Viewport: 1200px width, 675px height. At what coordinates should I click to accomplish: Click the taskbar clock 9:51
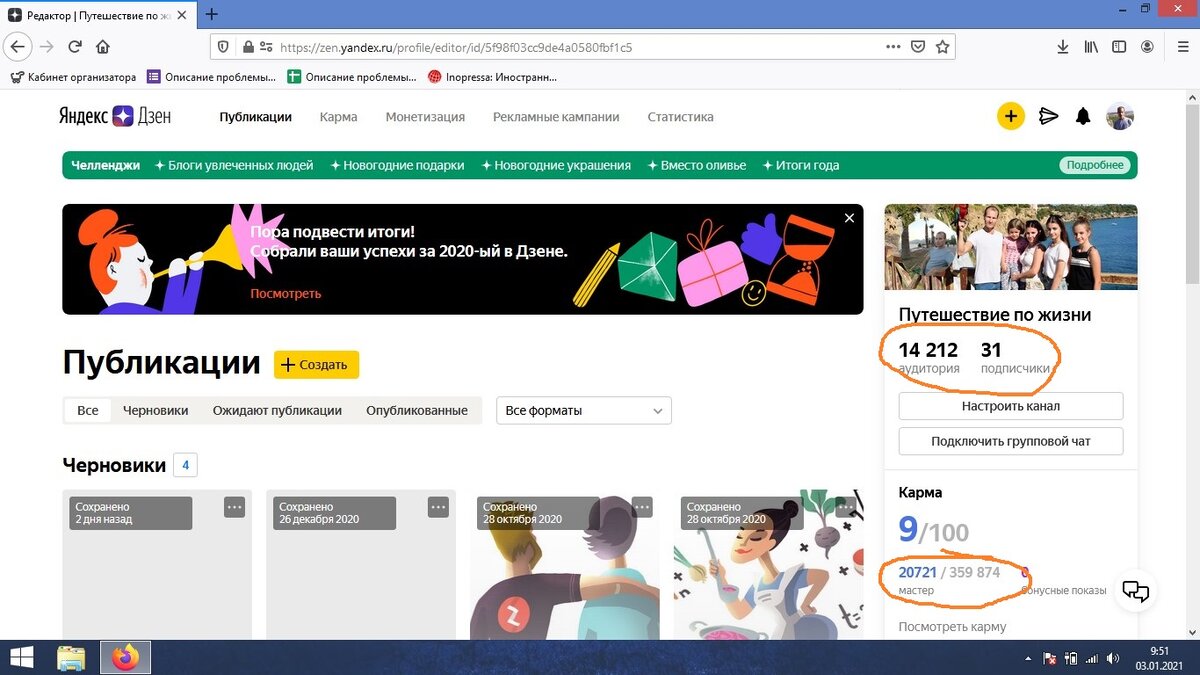(1159, 650)
